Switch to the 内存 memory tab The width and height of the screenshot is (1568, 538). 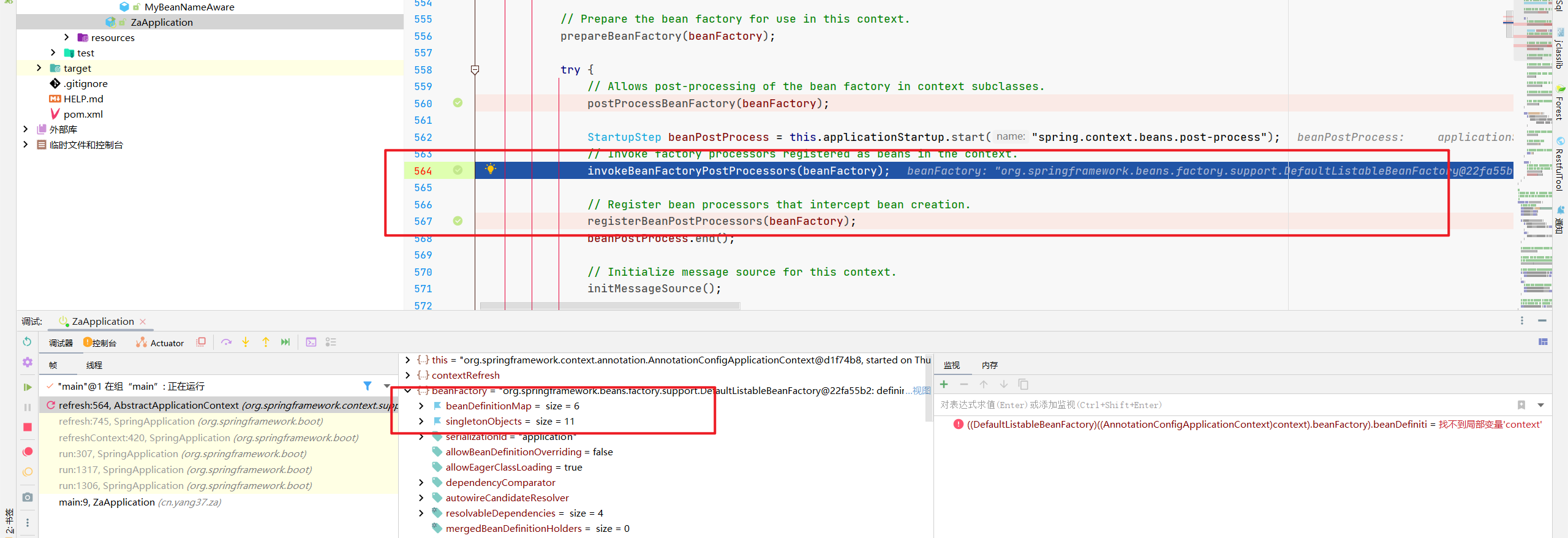990,365
